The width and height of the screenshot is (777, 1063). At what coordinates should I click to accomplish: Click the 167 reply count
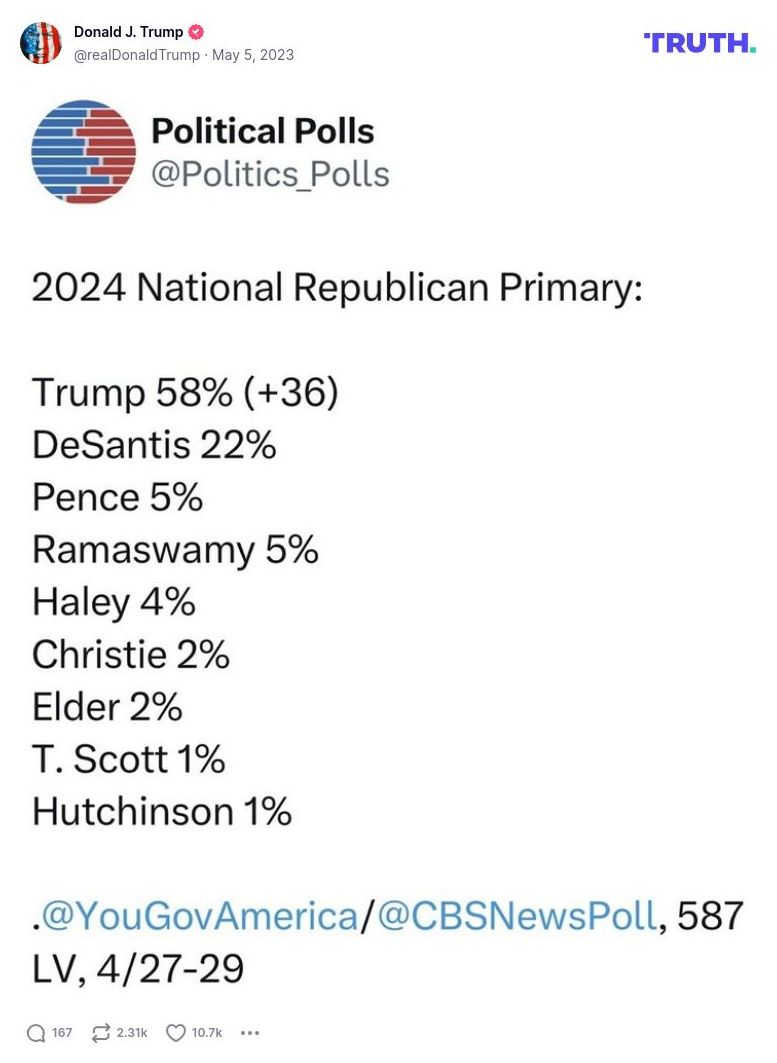coord(62,1032)
